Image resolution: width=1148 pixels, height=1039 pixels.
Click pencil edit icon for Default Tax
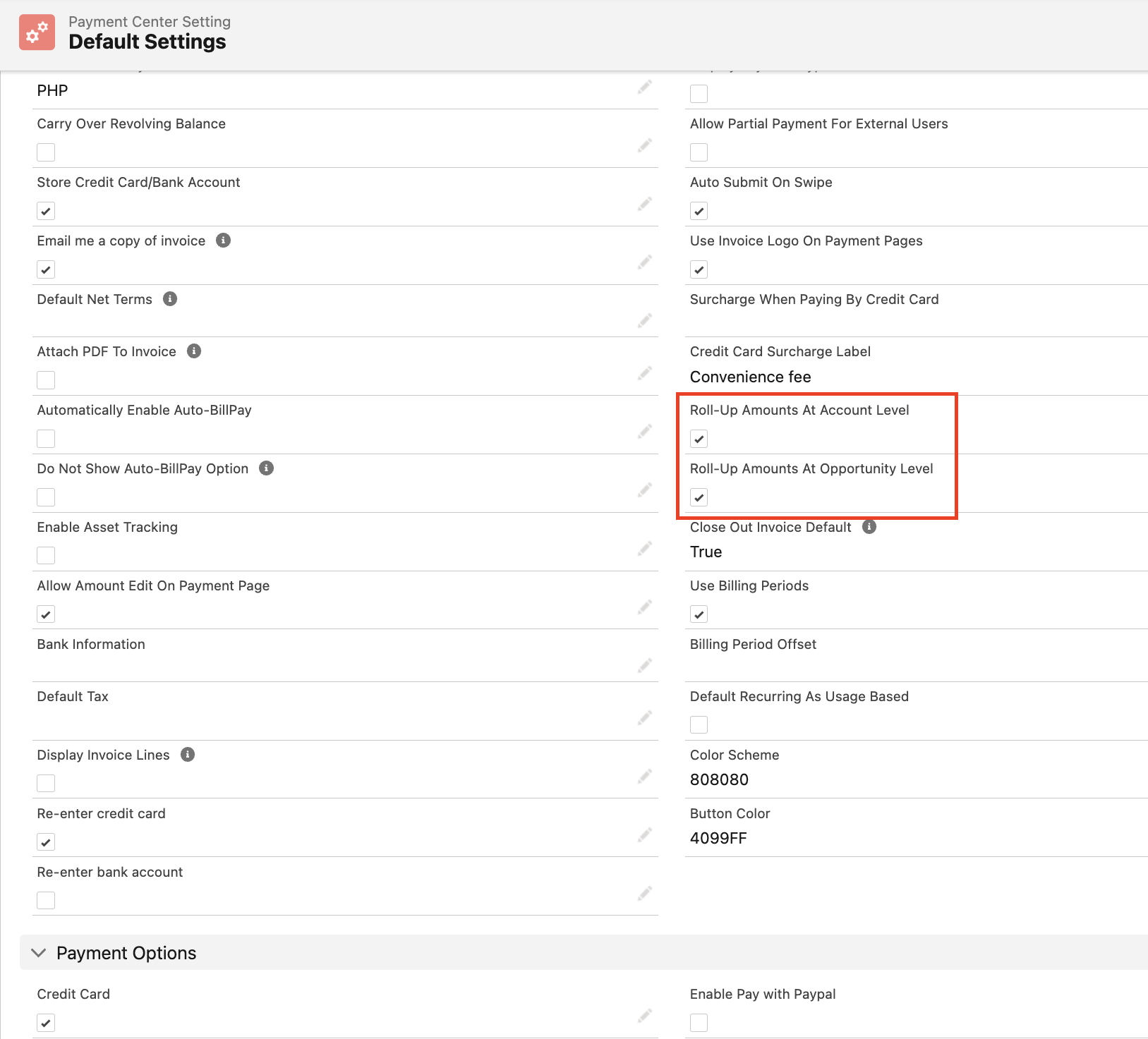point(644,718)
